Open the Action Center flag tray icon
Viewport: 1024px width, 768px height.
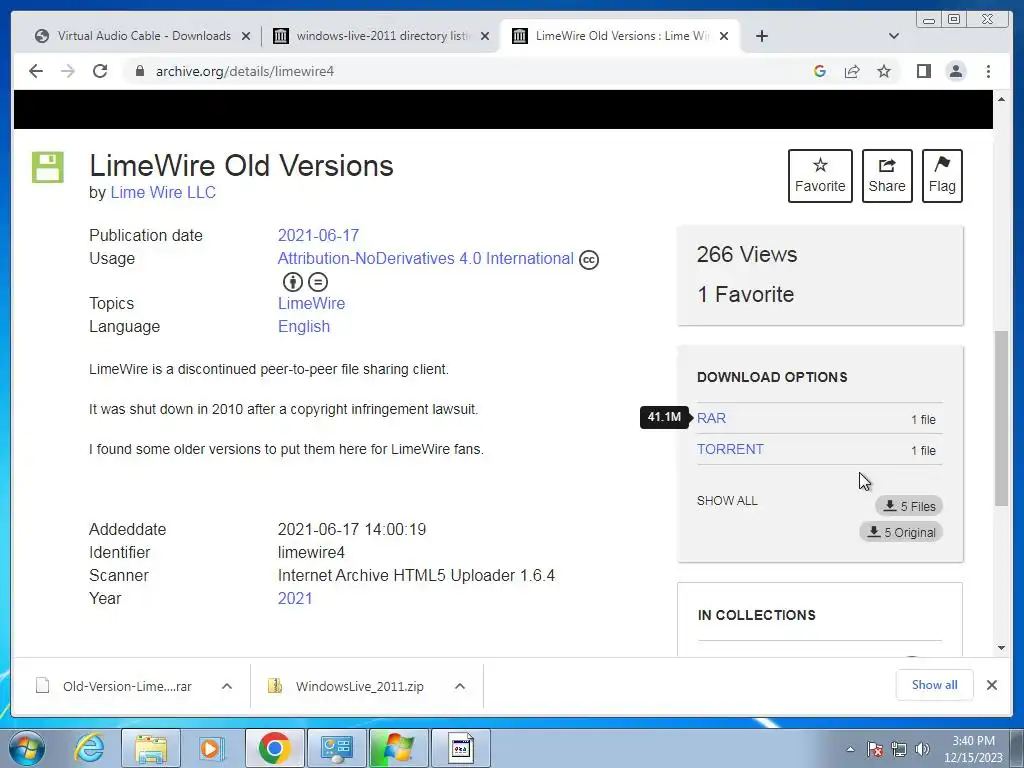(x=875, y=750)
